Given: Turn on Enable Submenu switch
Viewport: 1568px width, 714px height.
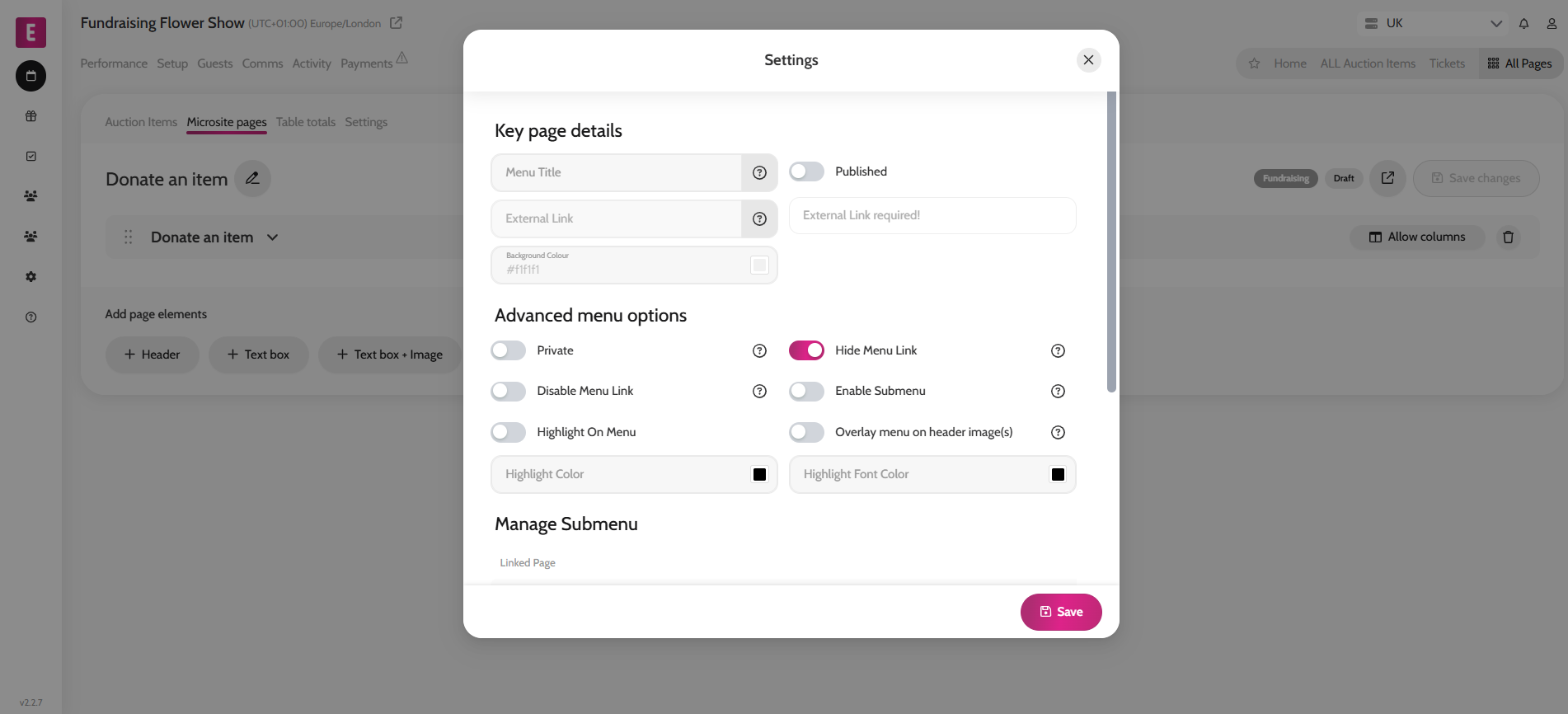Looking at the screenshot, I should [806, 391].
